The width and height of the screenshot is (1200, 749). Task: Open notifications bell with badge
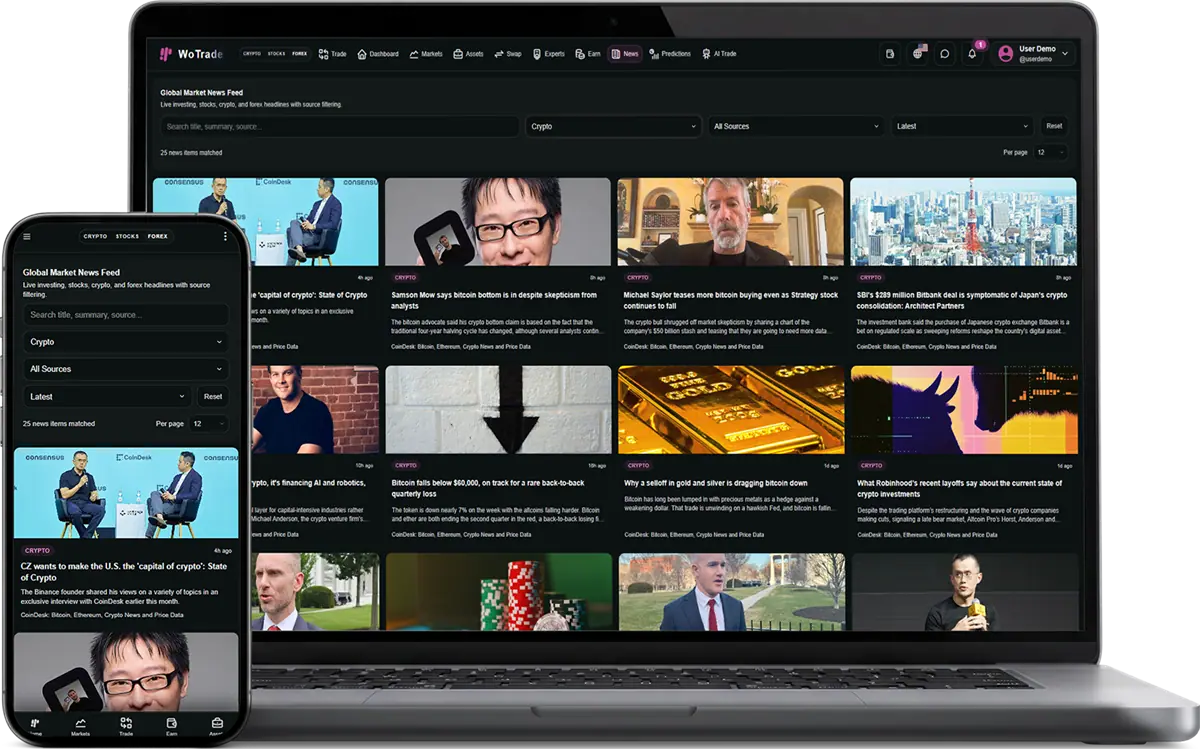[972, 54]
